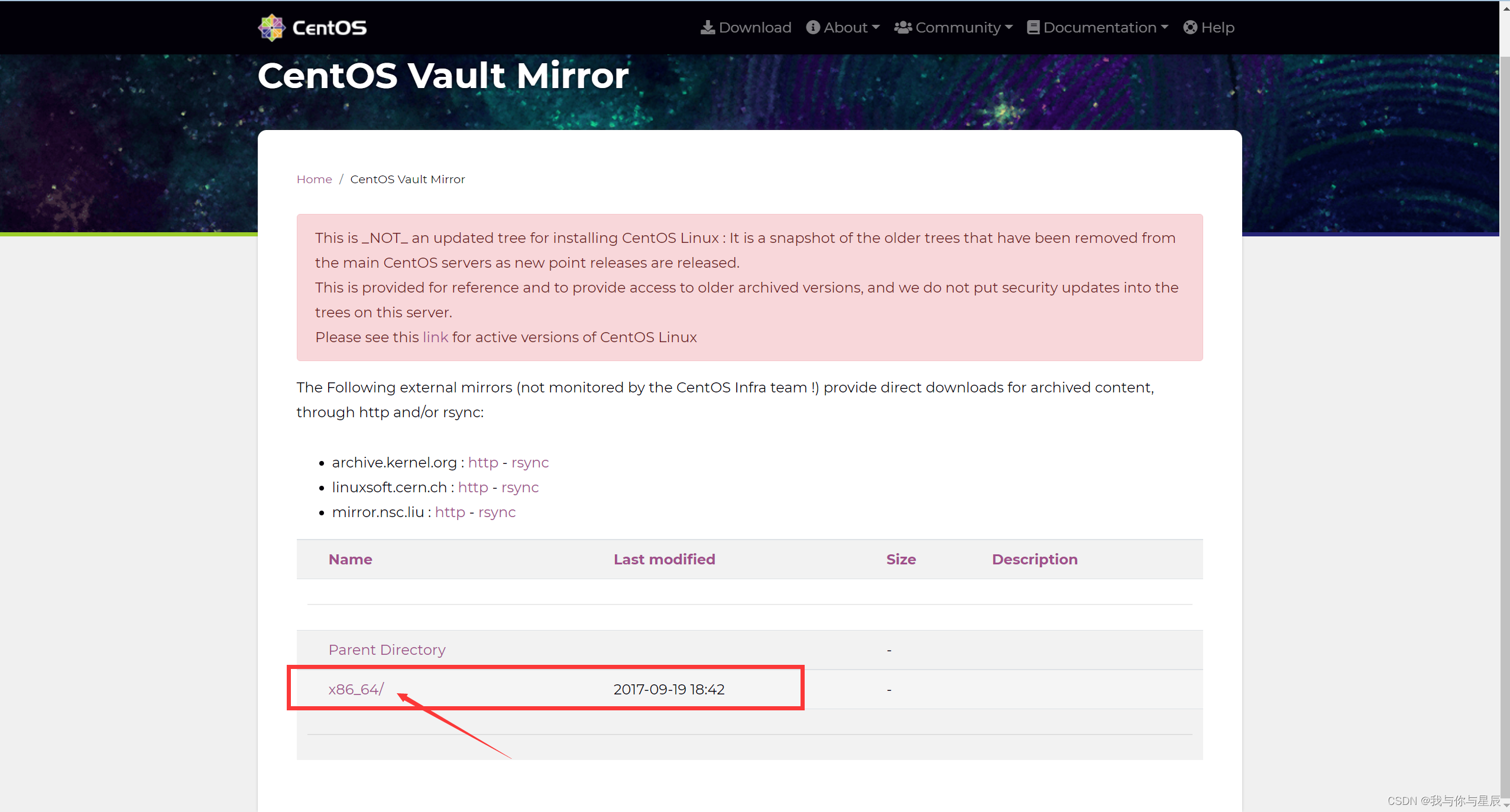Open the Download menu item

(x=754, y=27)
